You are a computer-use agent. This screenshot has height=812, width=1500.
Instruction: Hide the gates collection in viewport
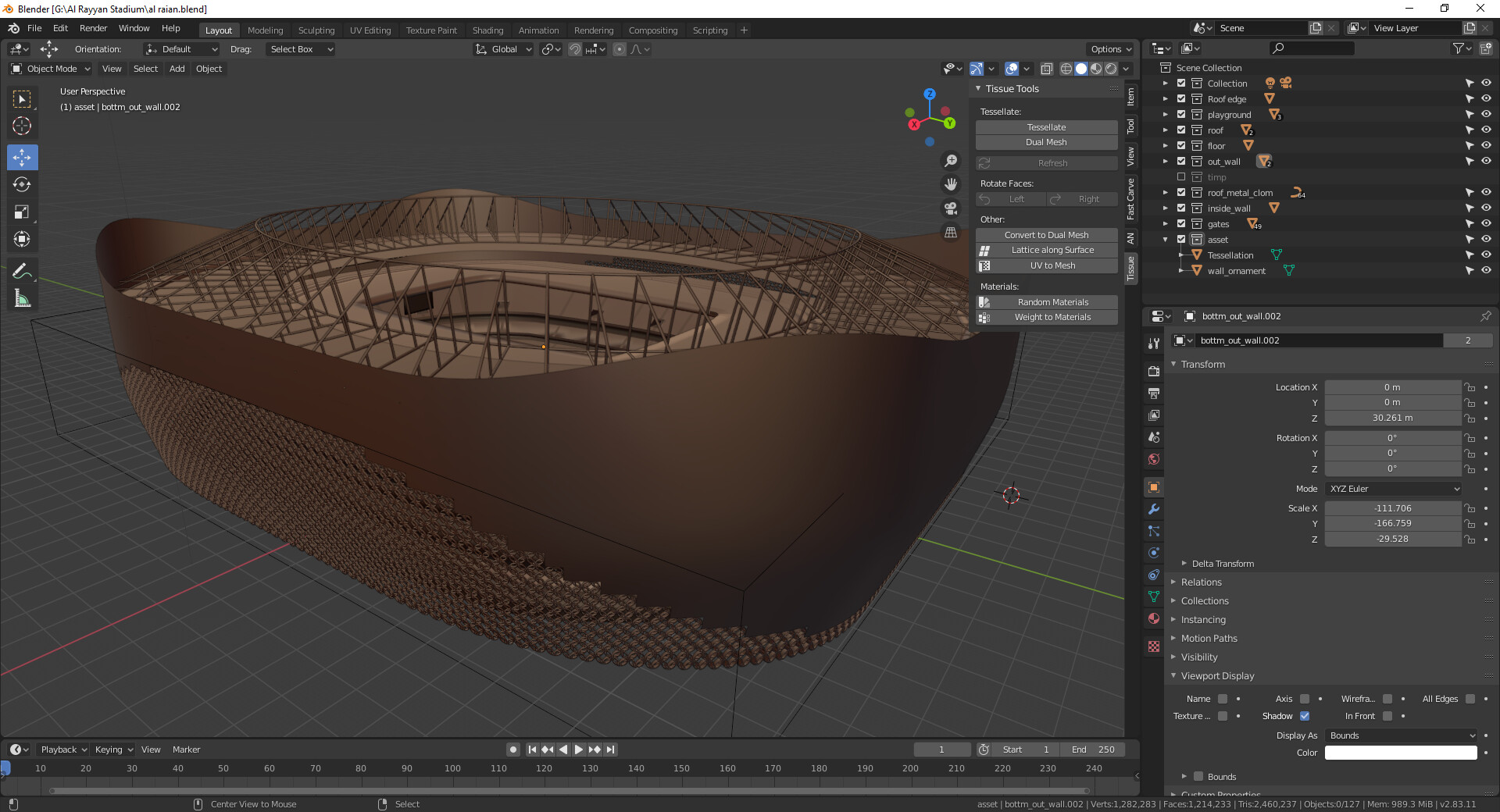coord(1486,224)
